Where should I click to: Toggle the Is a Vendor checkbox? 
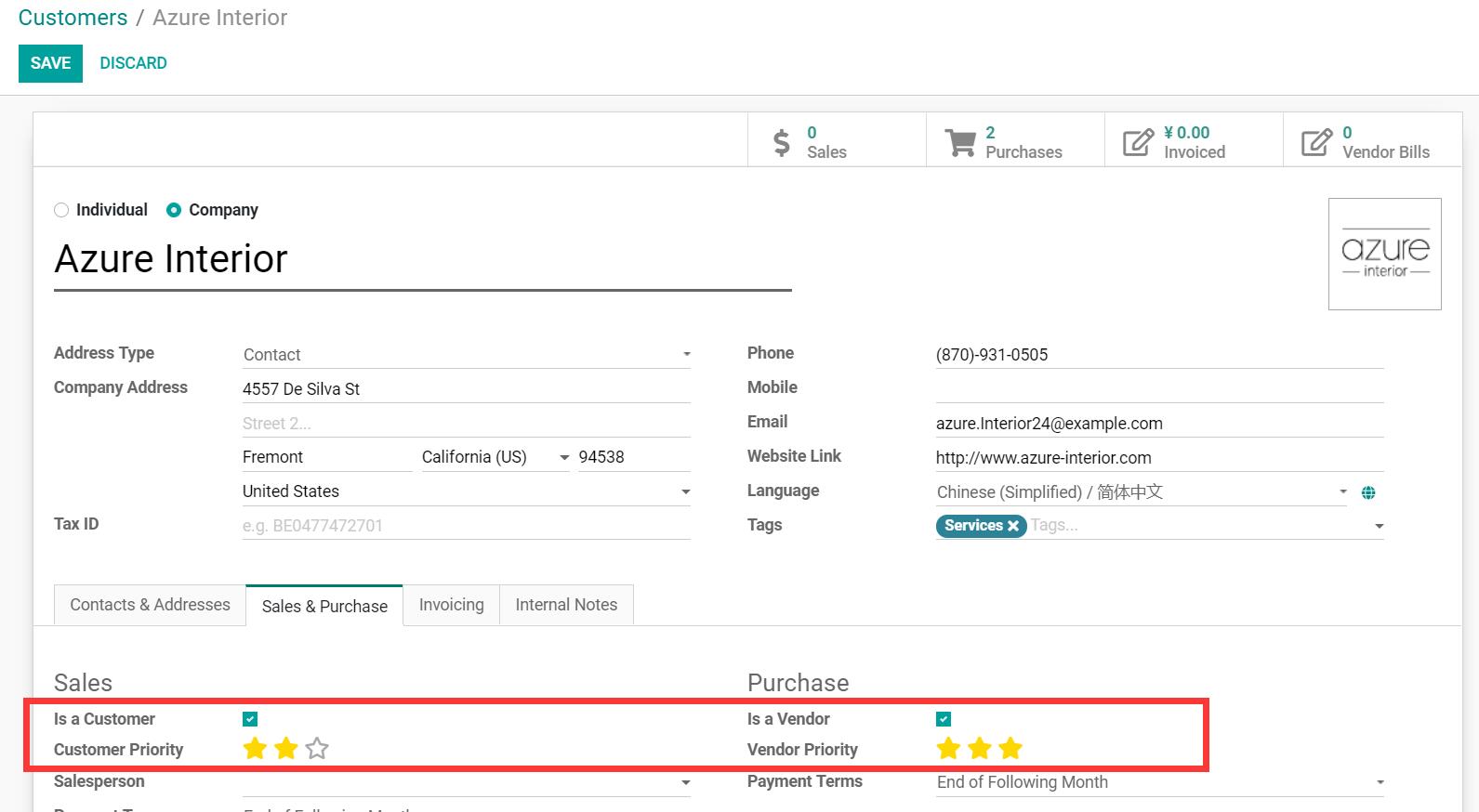(944, 719)
